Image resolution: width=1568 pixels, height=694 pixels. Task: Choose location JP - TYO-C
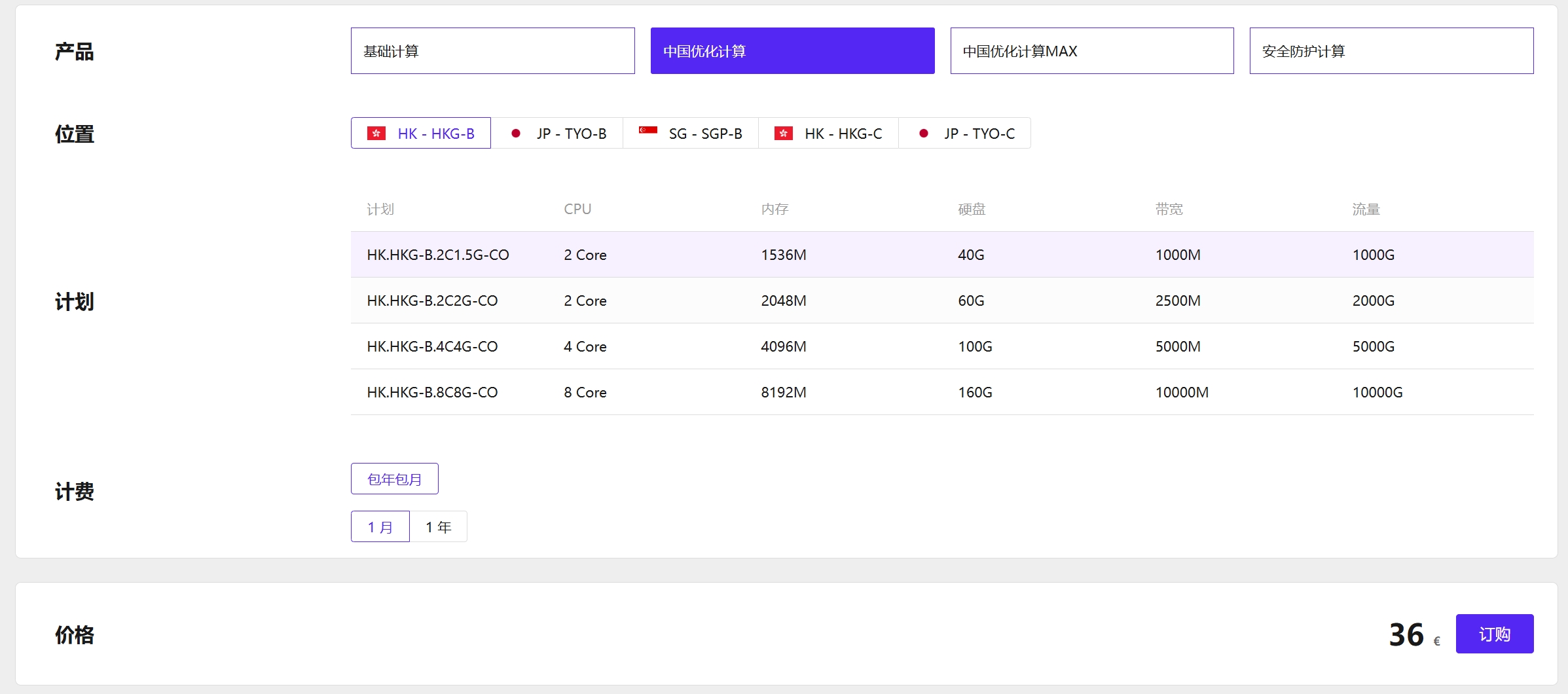point(979,134)
